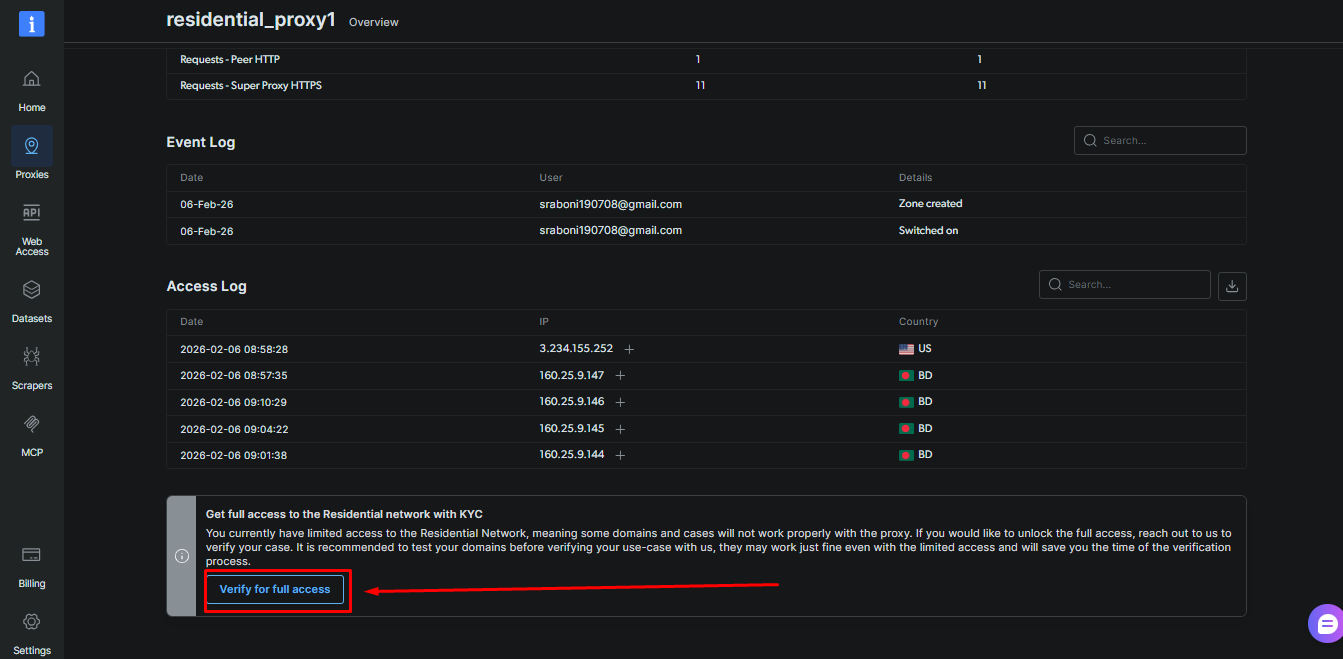Focus the Access Log search field
The image size is (1343, 659).
click(x=1125, y=285)
